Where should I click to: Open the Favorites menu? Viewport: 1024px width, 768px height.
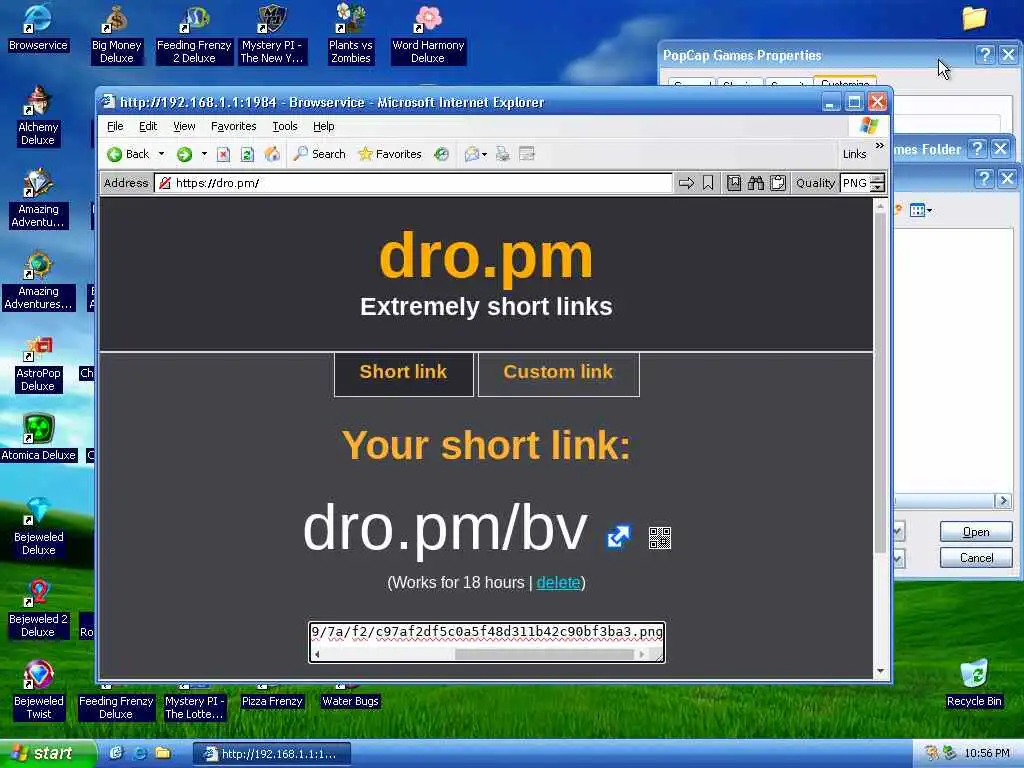(x=233, y=126)
